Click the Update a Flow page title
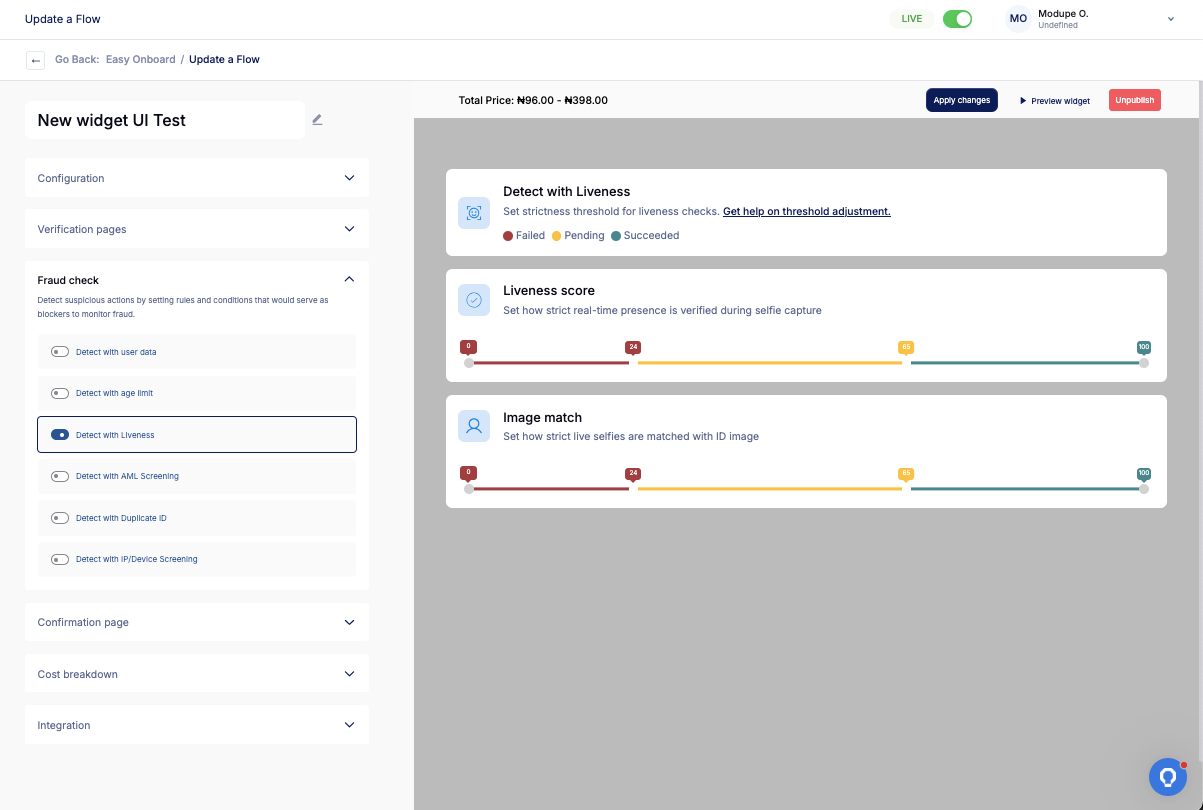 [x=63, y=19]
